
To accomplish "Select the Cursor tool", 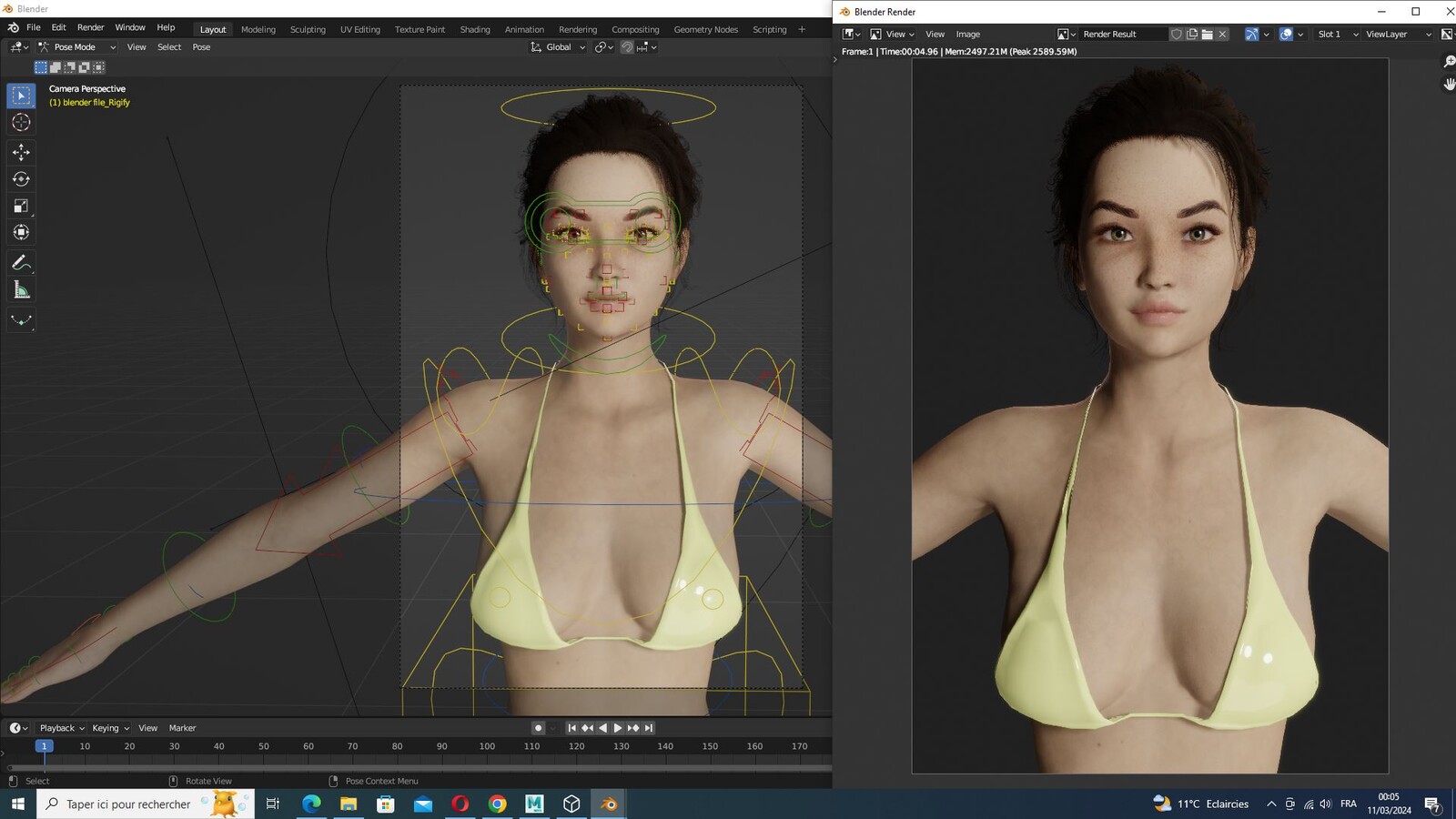I will [21, 122].
